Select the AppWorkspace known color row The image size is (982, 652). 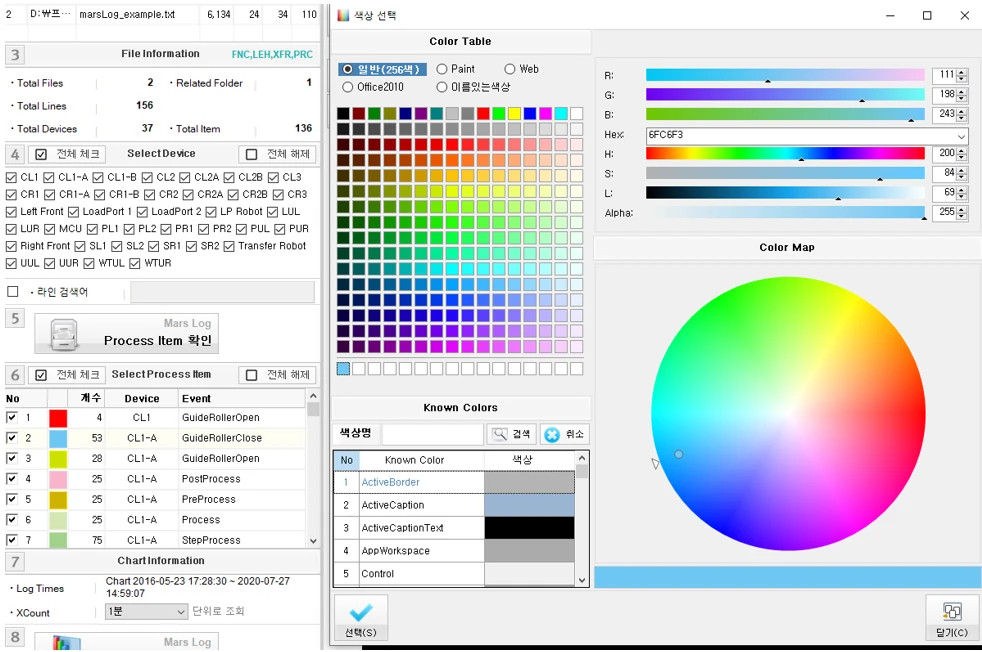[455, 551]
